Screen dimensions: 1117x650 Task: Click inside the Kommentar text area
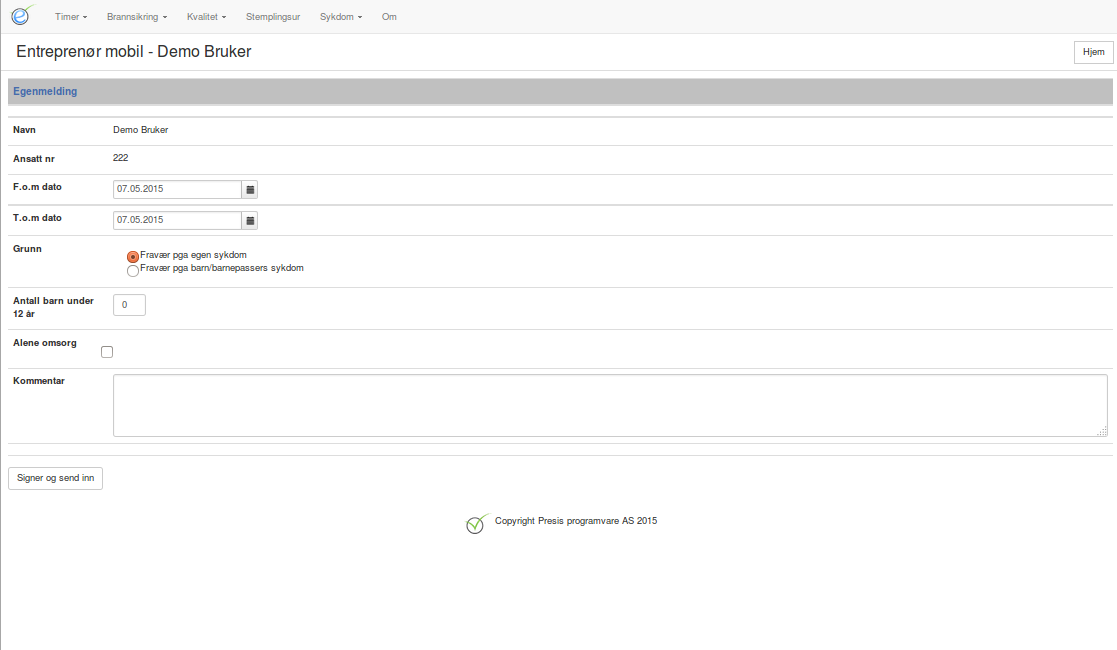(610, 406)
